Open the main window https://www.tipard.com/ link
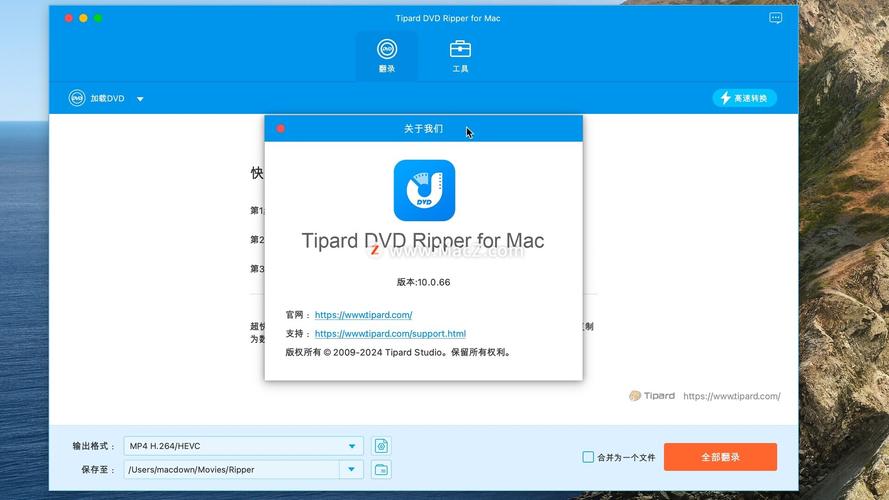 point(731,396)
